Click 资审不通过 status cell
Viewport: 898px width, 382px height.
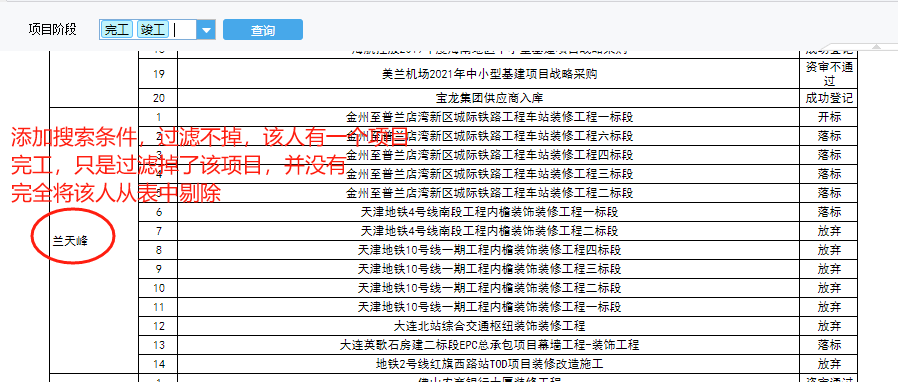pos(829,74)
